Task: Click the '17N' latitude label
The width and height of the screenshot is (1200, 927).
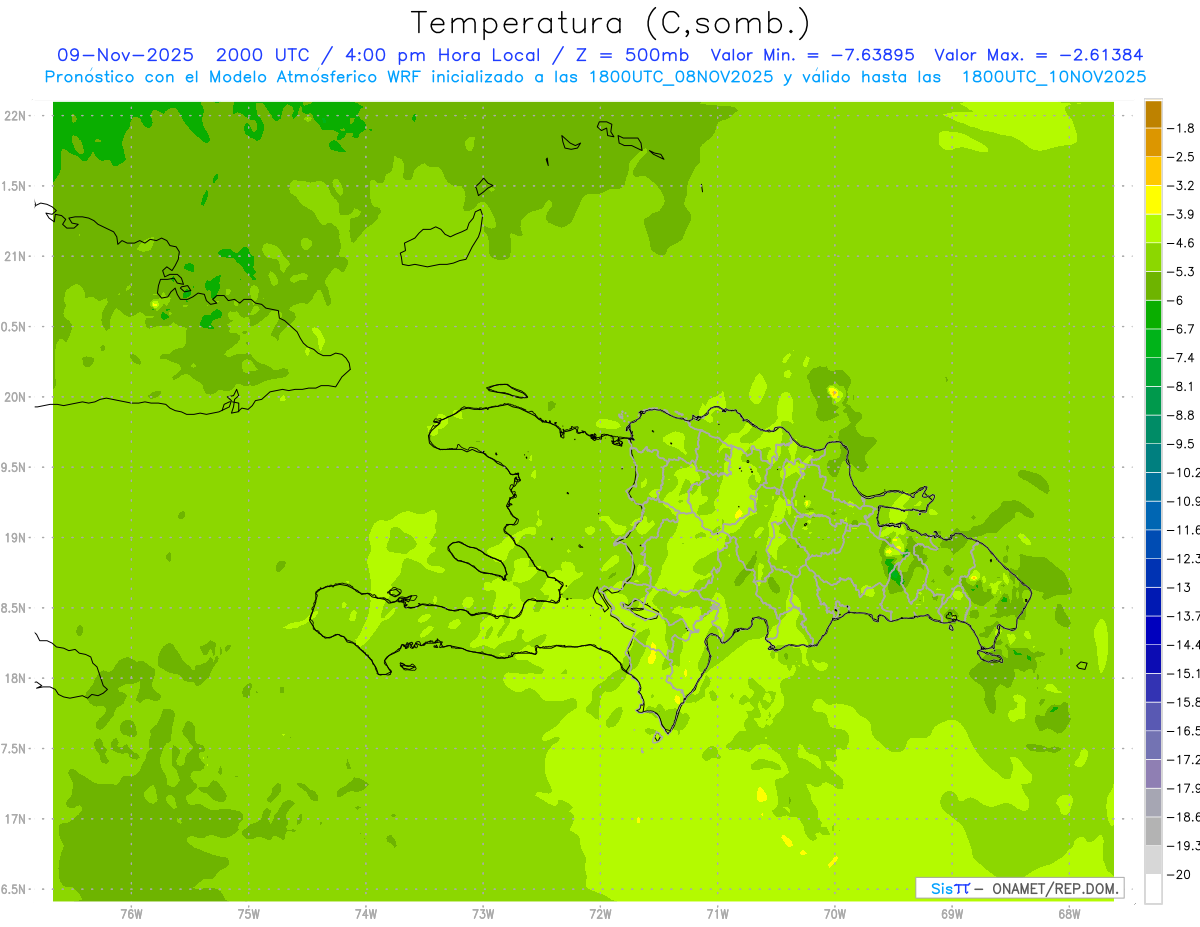Action: click(15, 819)
